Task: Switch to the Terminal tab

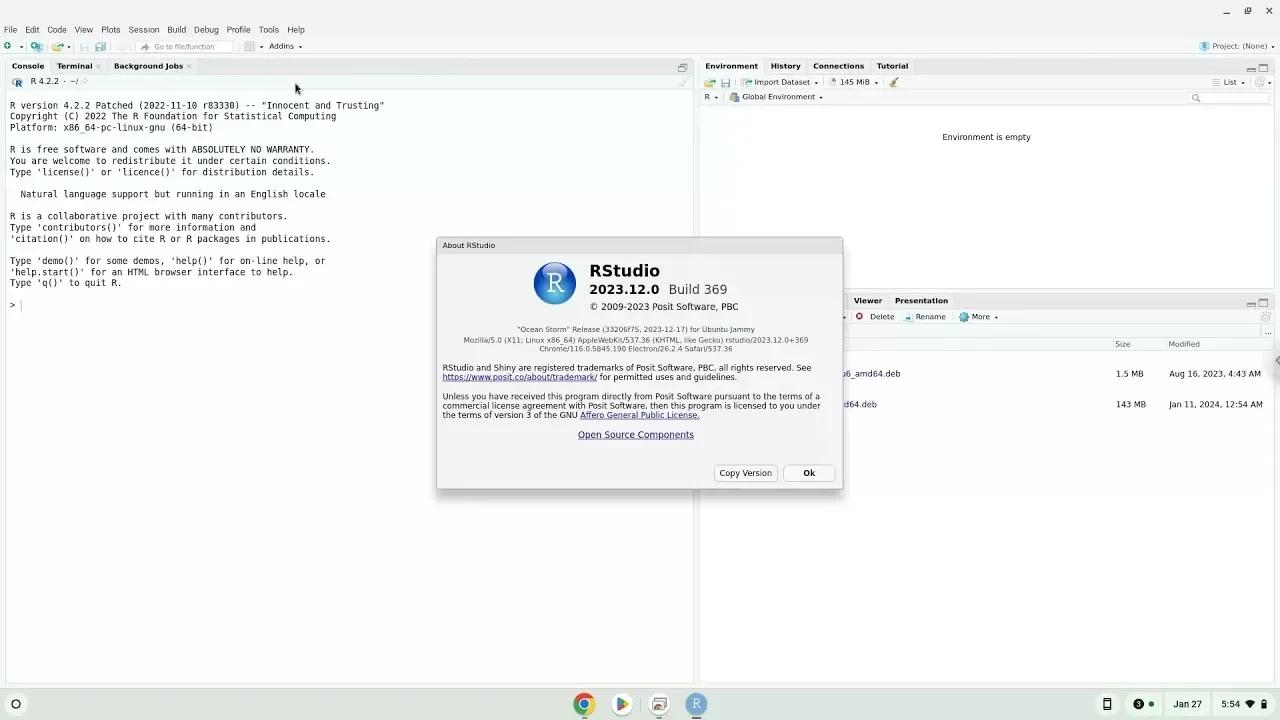Action: (74, 65)
